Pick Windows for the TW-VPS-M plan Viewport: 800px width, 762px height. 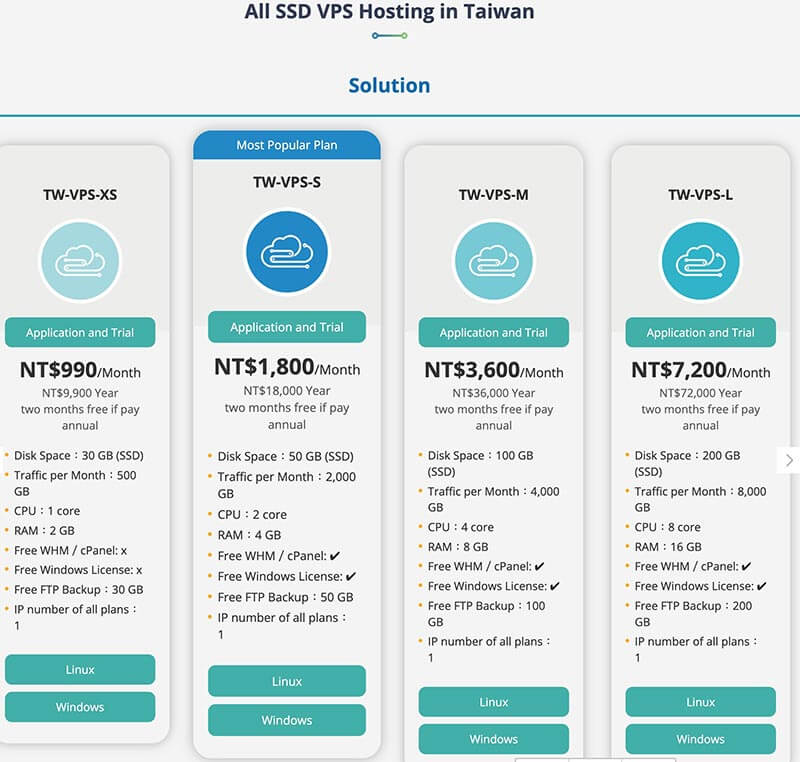493,739
